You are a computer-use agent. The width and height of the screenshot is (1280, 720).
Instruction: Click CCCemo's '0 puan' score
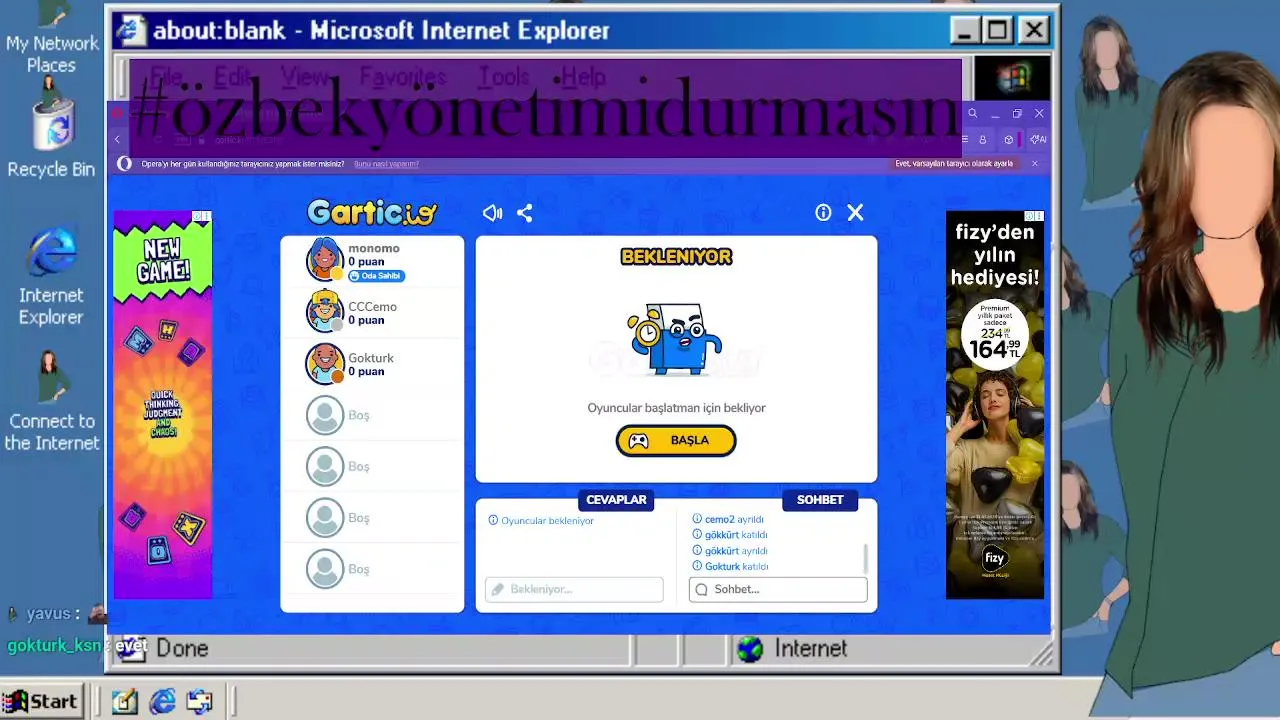coord(366,320)
